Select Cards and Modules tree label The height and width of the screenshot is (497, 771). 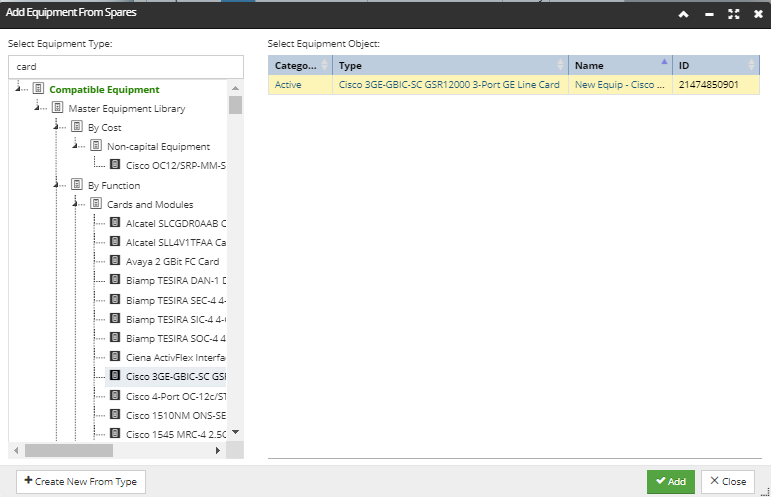[x=150, y=205]
